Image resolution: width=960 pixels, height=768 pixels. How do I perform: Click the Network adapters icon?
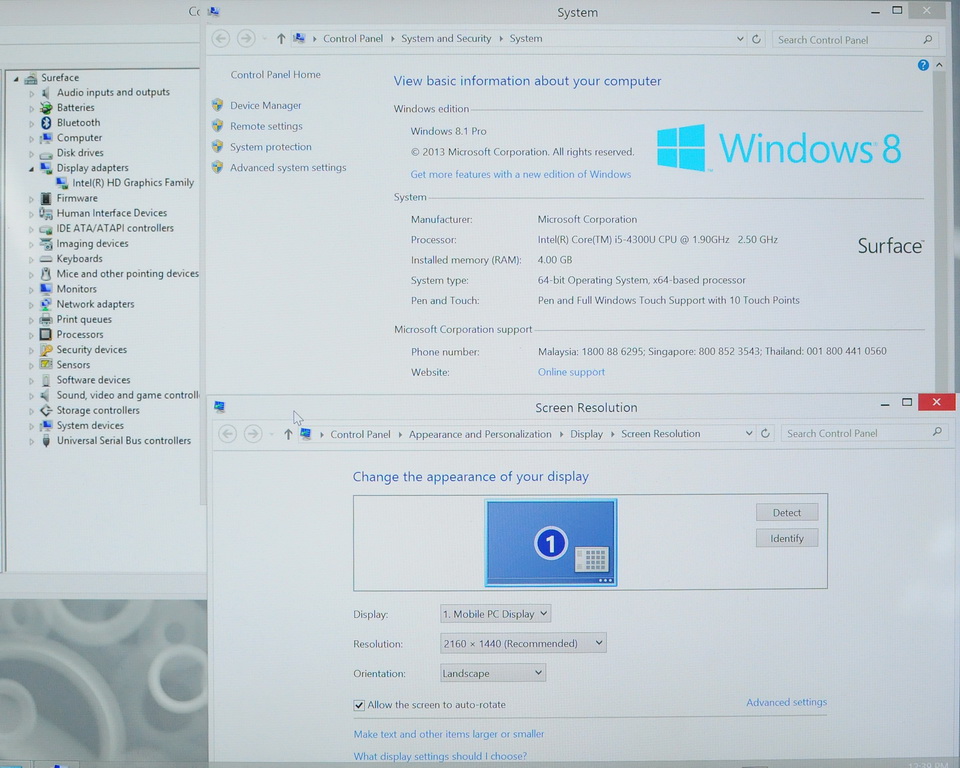click(45, 304)
